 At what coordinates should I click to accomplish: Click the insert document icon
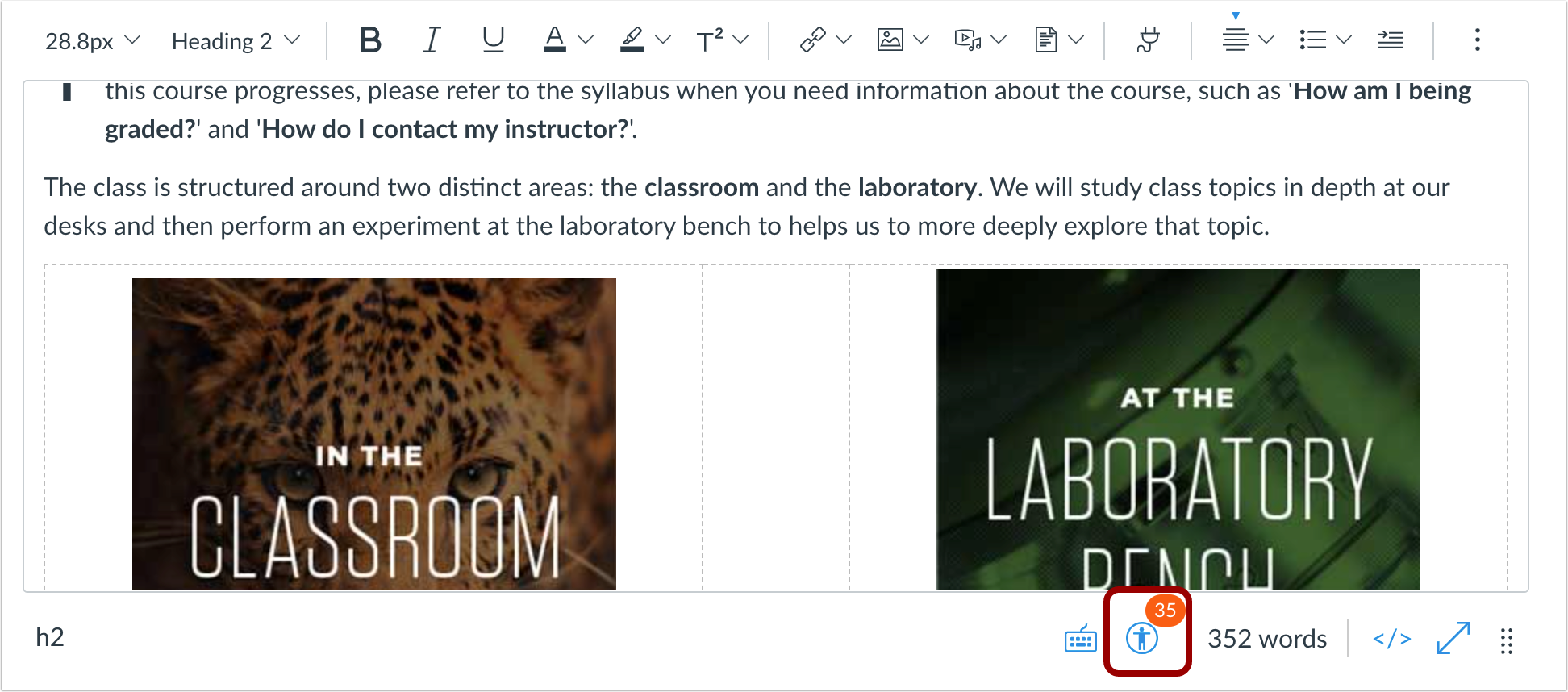[x=1046, y=40]
